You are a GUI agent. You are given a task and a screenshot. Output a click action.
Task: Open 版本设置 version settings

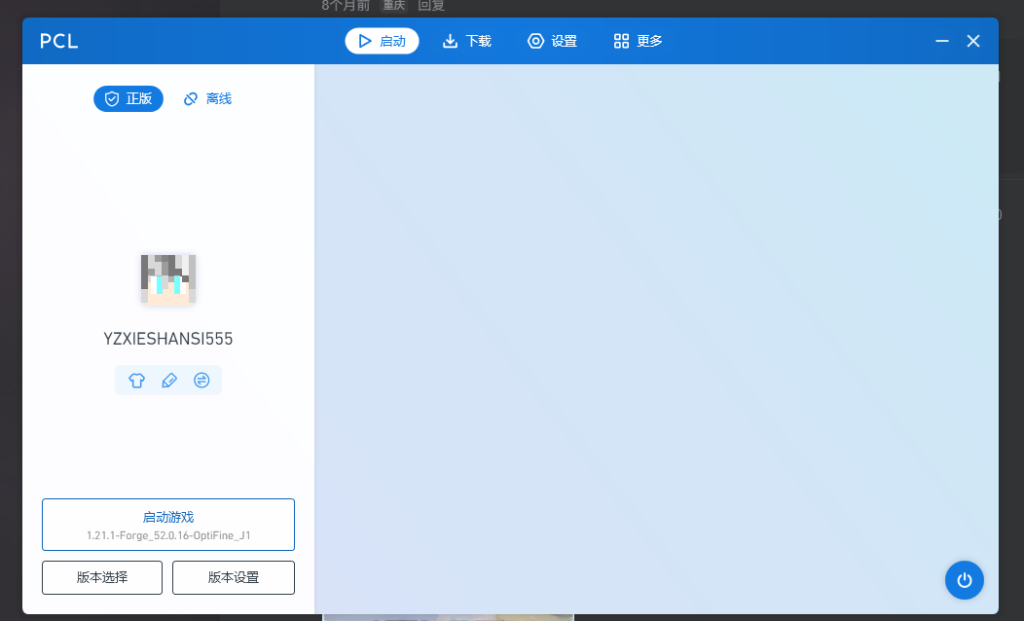(x=234, y=578)
